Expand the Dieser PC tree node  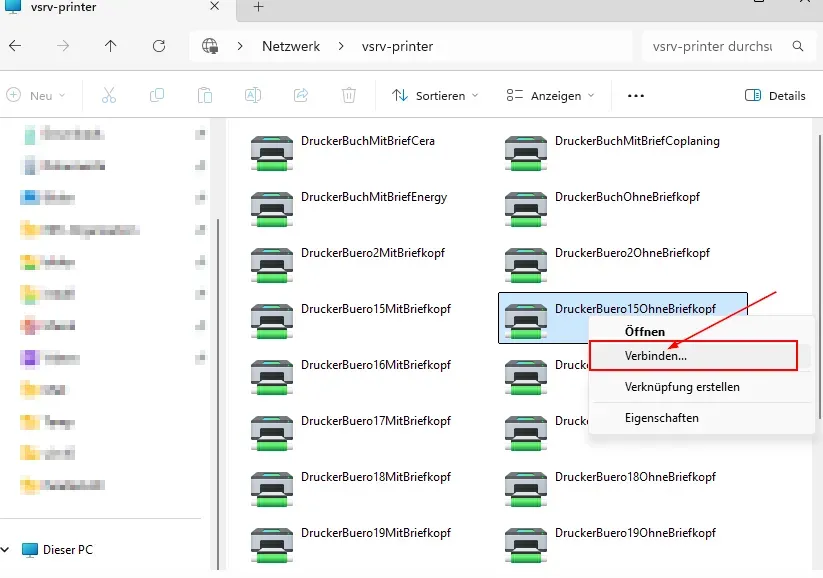pos(7,550)
